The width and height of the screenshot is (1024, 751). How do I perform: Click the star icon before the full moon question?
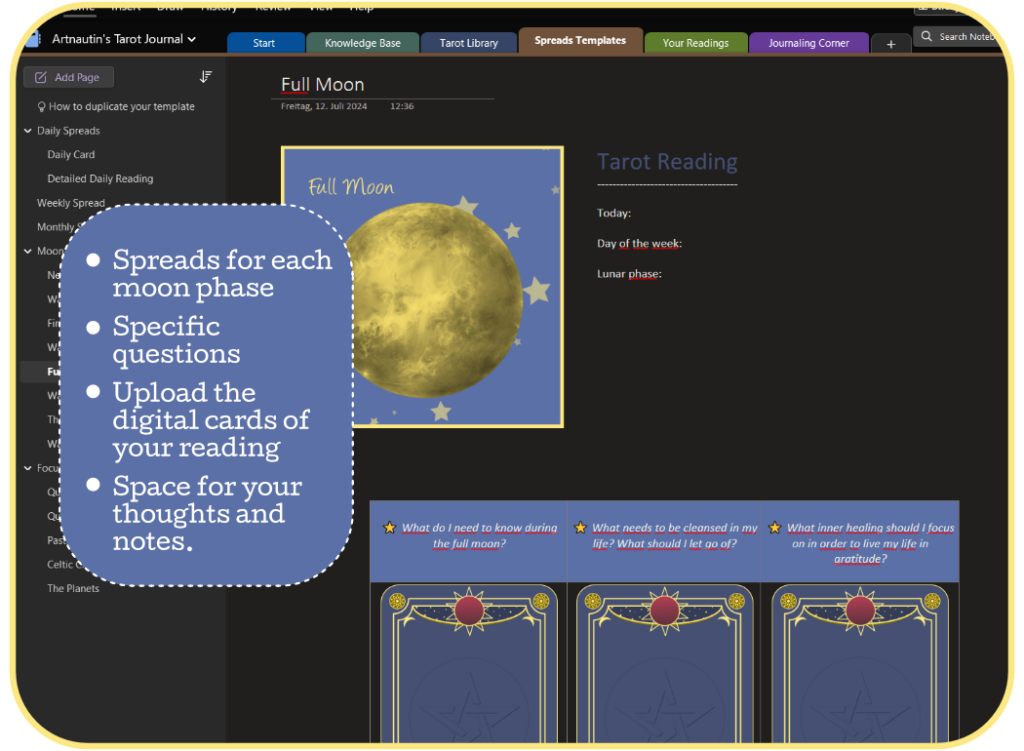coord(390,528)
